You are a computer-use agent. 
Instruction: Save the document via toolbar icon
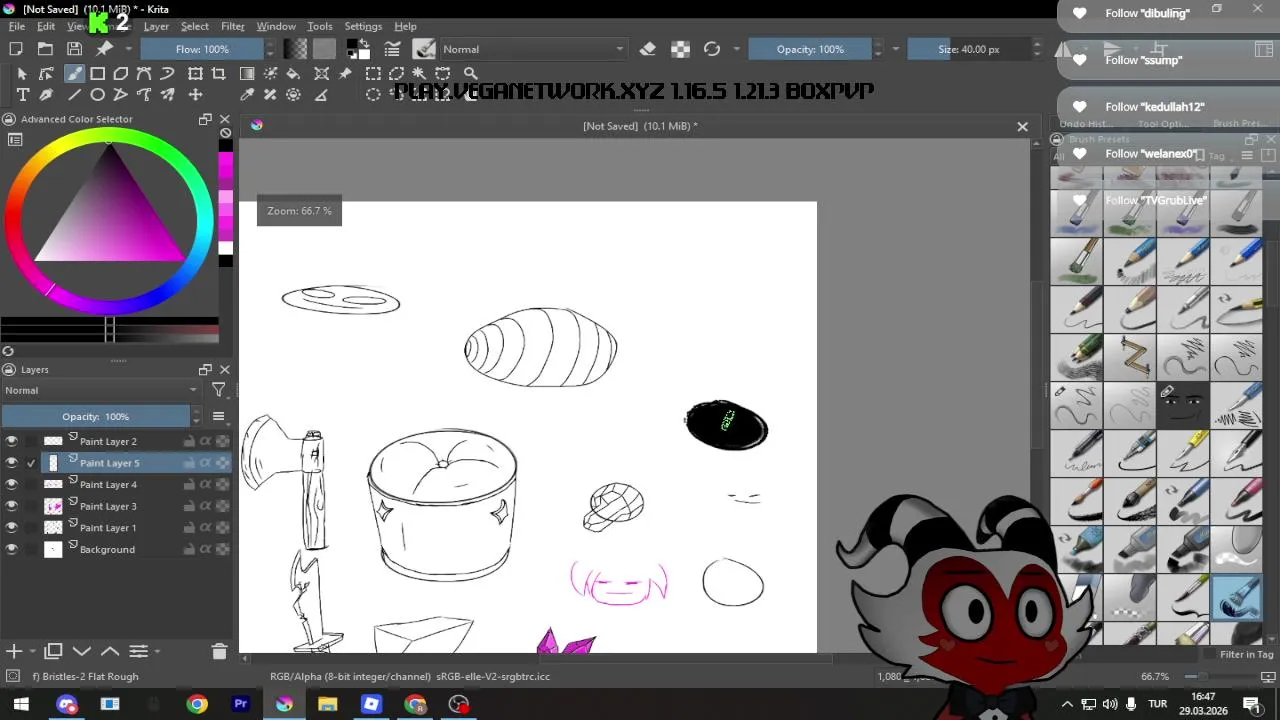click(74, 49)
